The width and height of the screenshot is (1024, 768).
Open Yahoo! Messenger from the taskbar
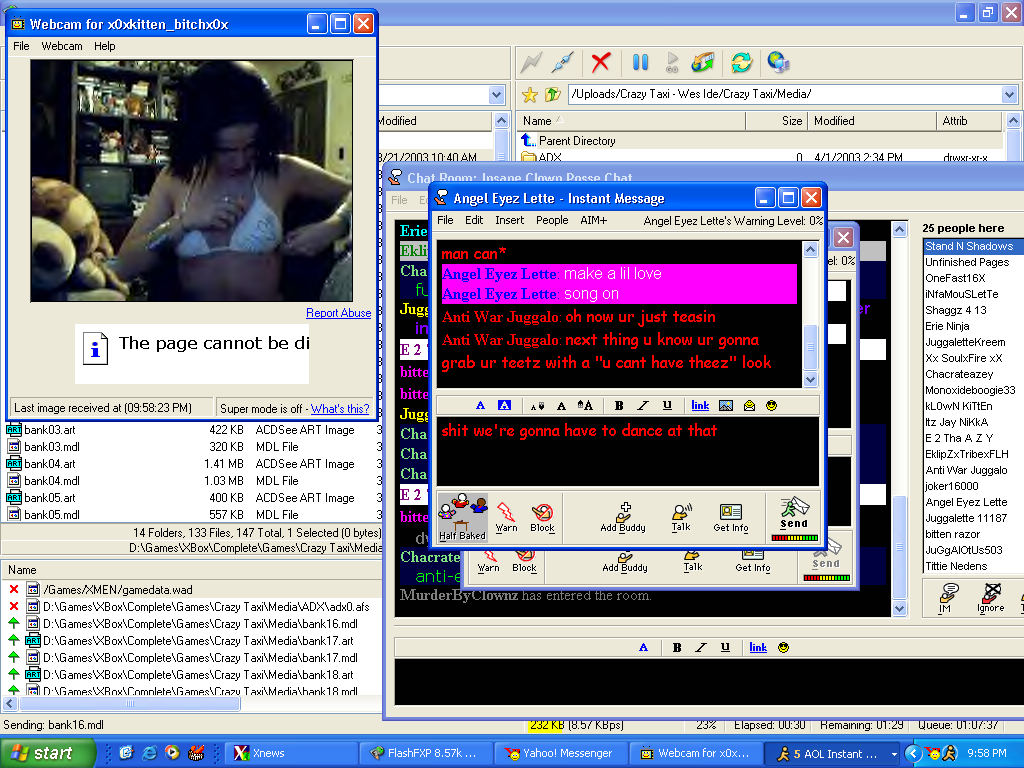pyautogui.click(x=560, y=753)
